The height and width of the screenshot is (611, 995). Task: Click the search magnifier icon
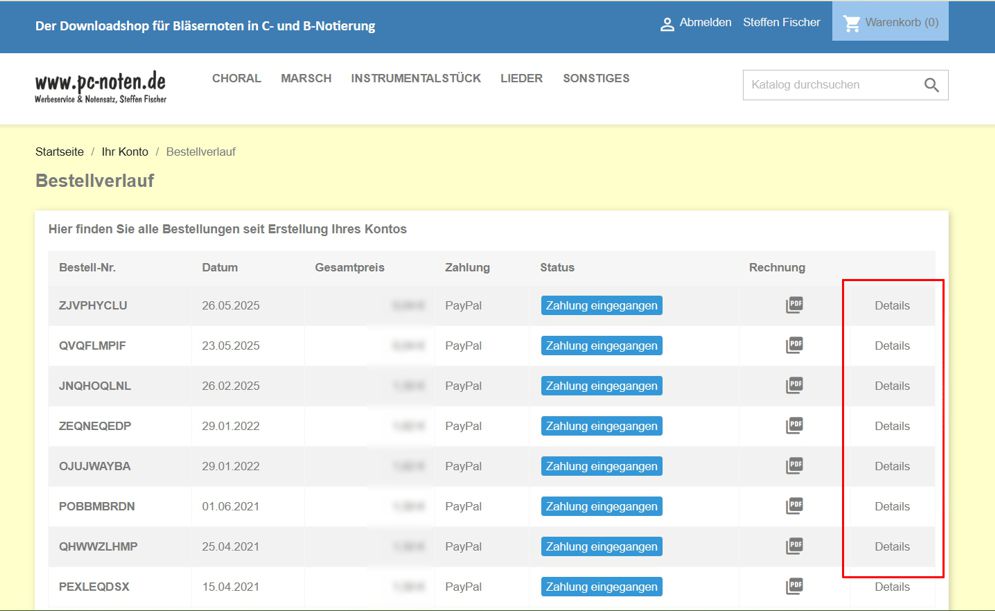tap(931, 85)
